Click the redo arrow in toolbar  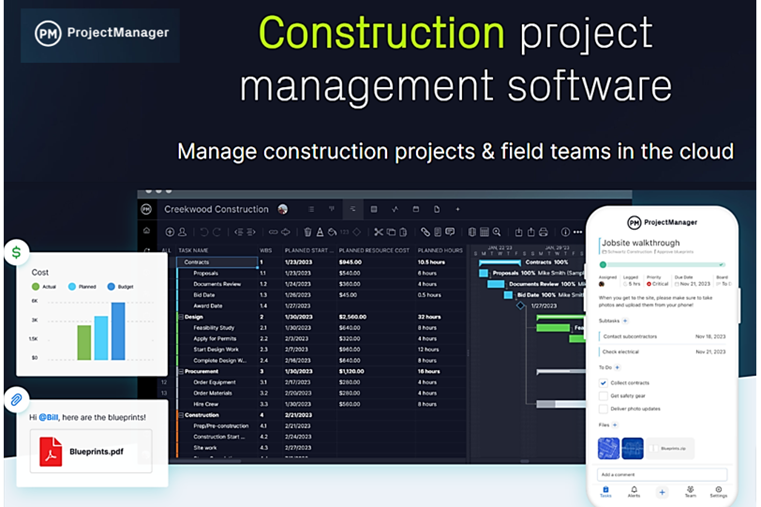(216, 232)
